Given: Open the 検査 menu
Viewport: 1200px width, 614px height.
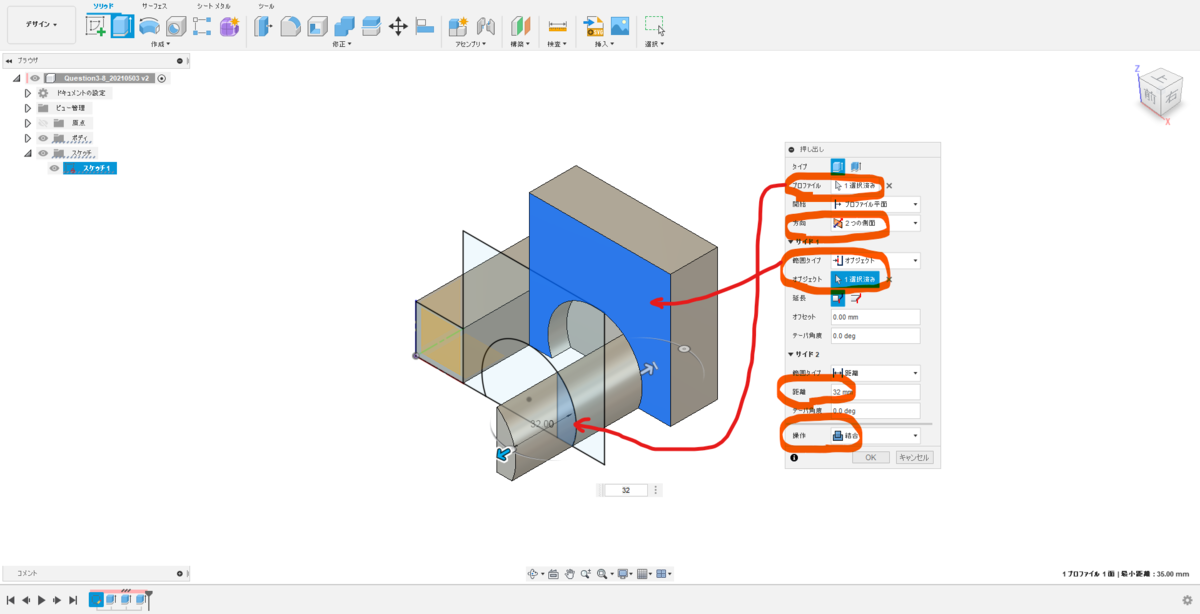Looking at the screenshot, I should click(x=557, y=44).
